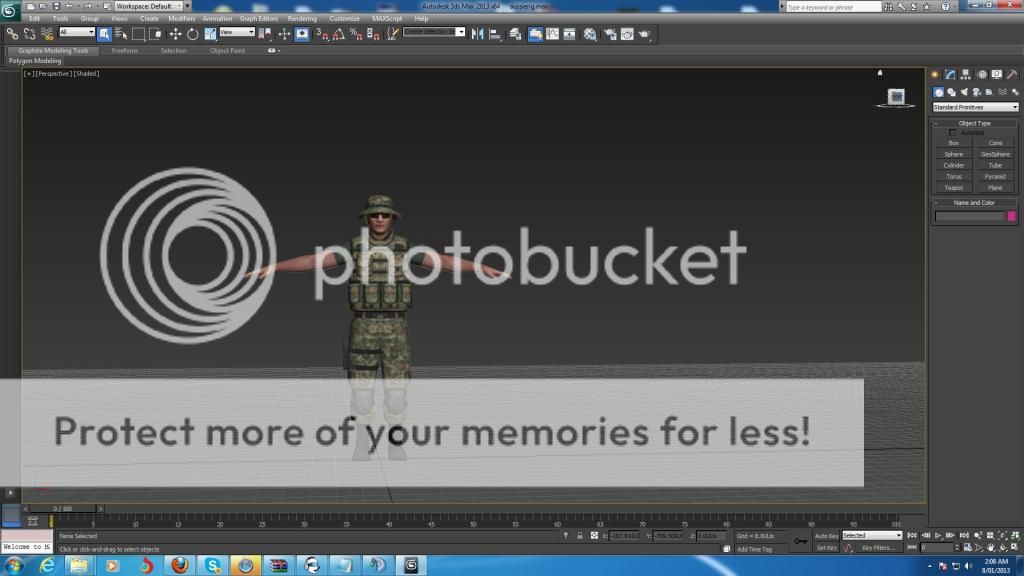Screen dimensions: 1024x576
Task: Click the Render Production teapot icon
Action: [x=645, y=34]
